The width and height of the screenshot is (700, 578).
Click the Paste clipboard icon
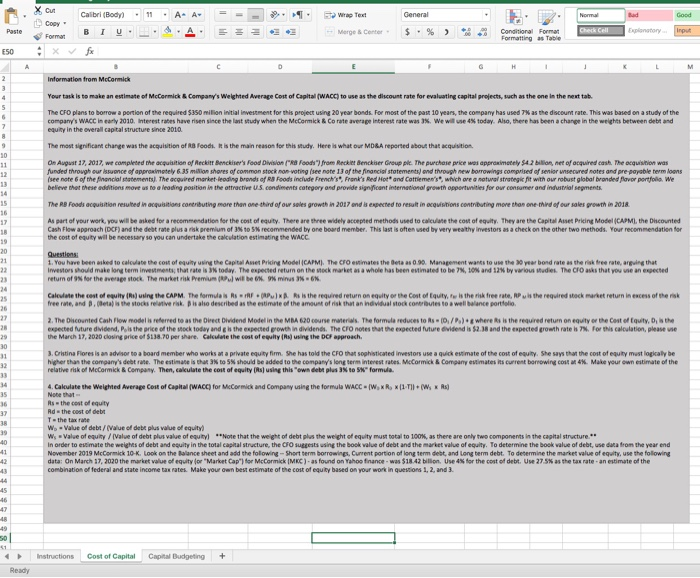pyautogui.click(x=11, y=17)
